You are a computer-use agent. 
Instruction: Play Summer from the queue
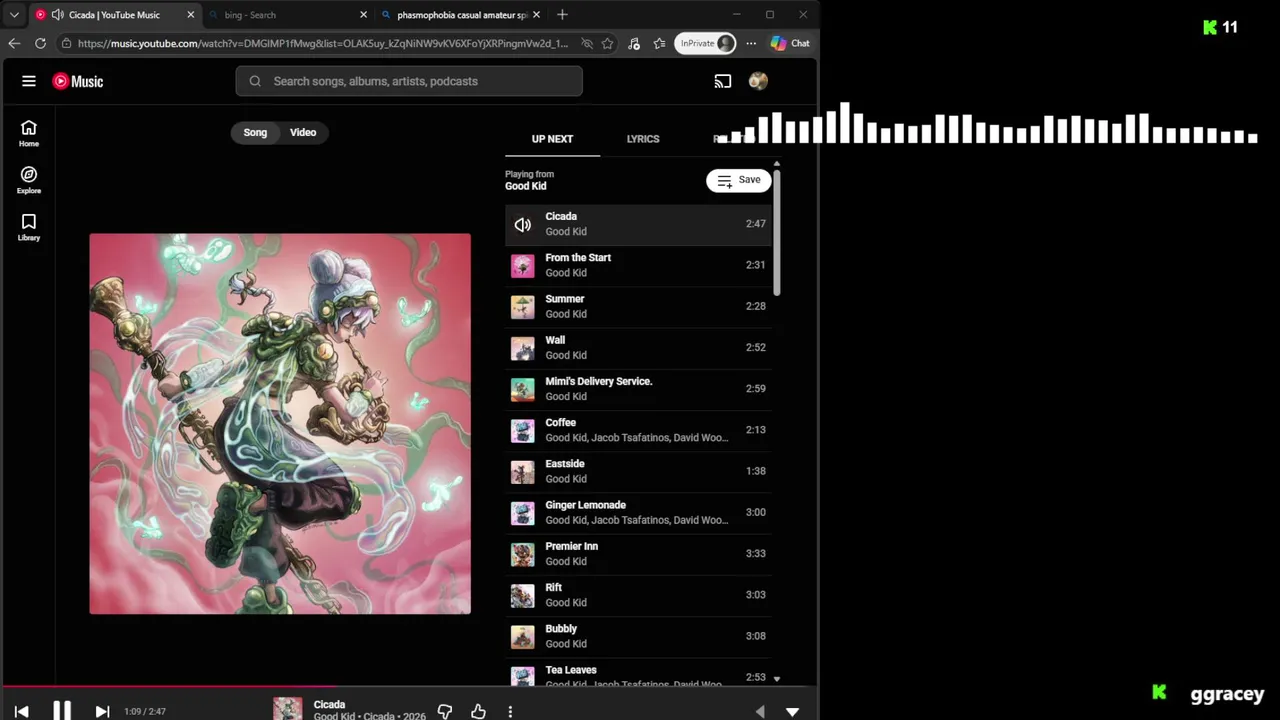(x=638, y=306)
